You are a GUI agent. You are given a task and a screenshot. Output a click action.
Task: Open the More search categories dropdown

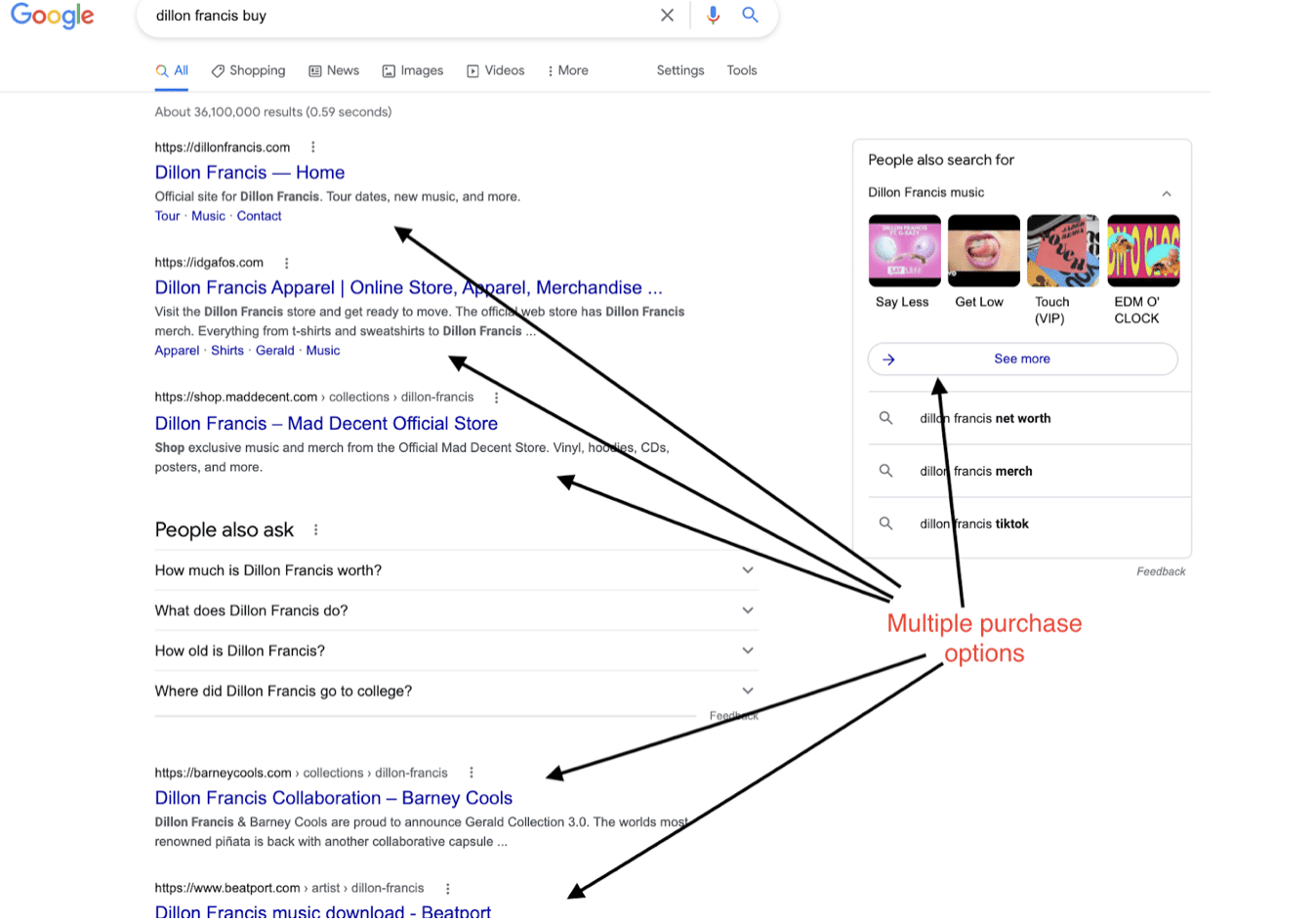coord(567,70)
